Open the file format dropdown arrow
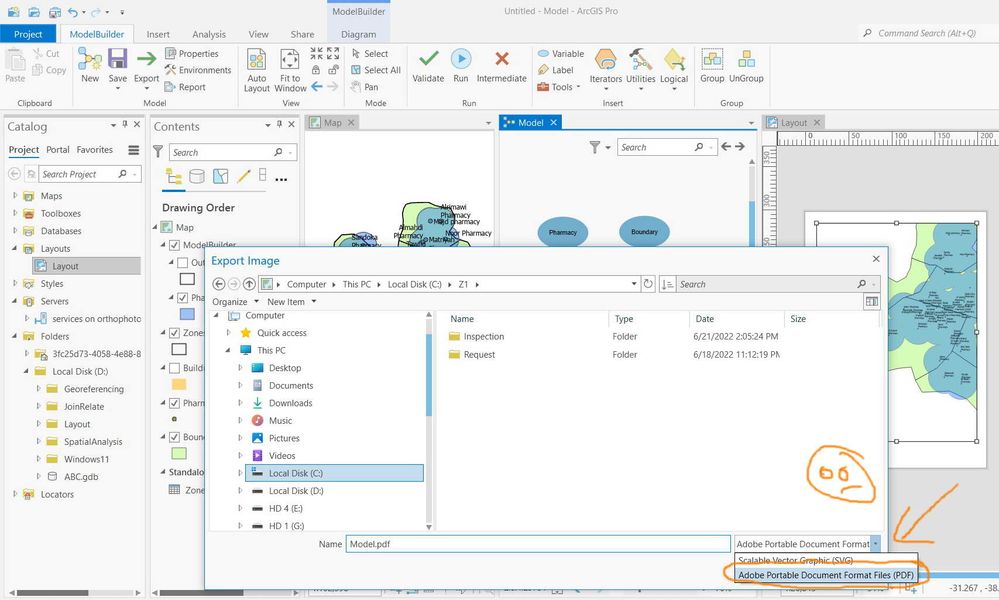999x600 pixels. [875, 544]
